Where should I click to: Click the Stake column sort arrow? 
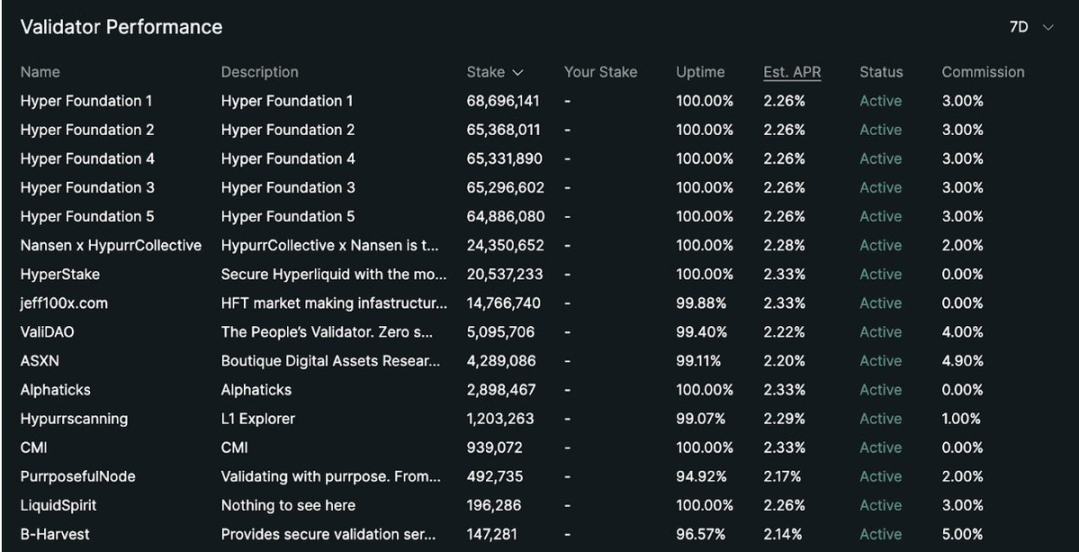click(x=518, y=73)
